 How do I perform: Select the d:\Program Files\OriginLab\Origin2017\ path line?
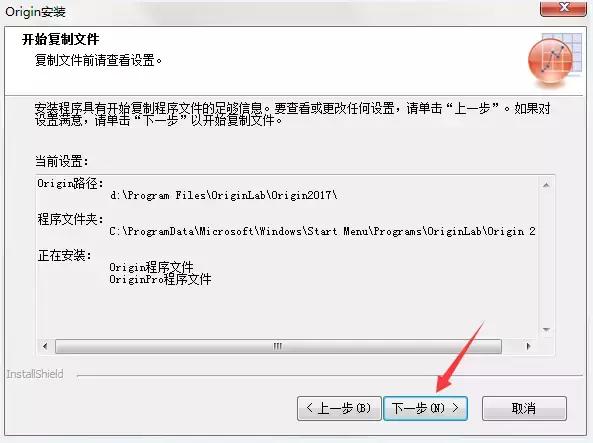click(x=224, y=196)
